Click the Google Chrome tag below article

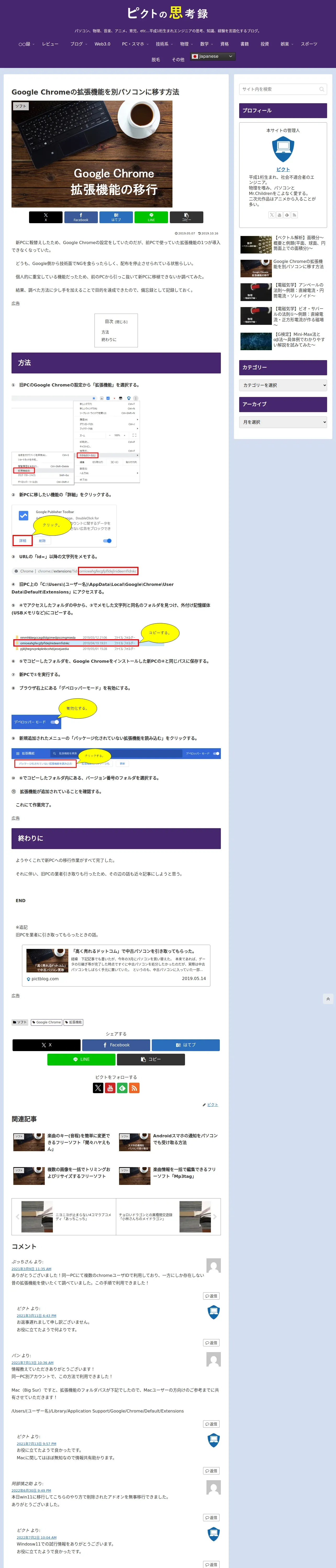[47, 1022]
